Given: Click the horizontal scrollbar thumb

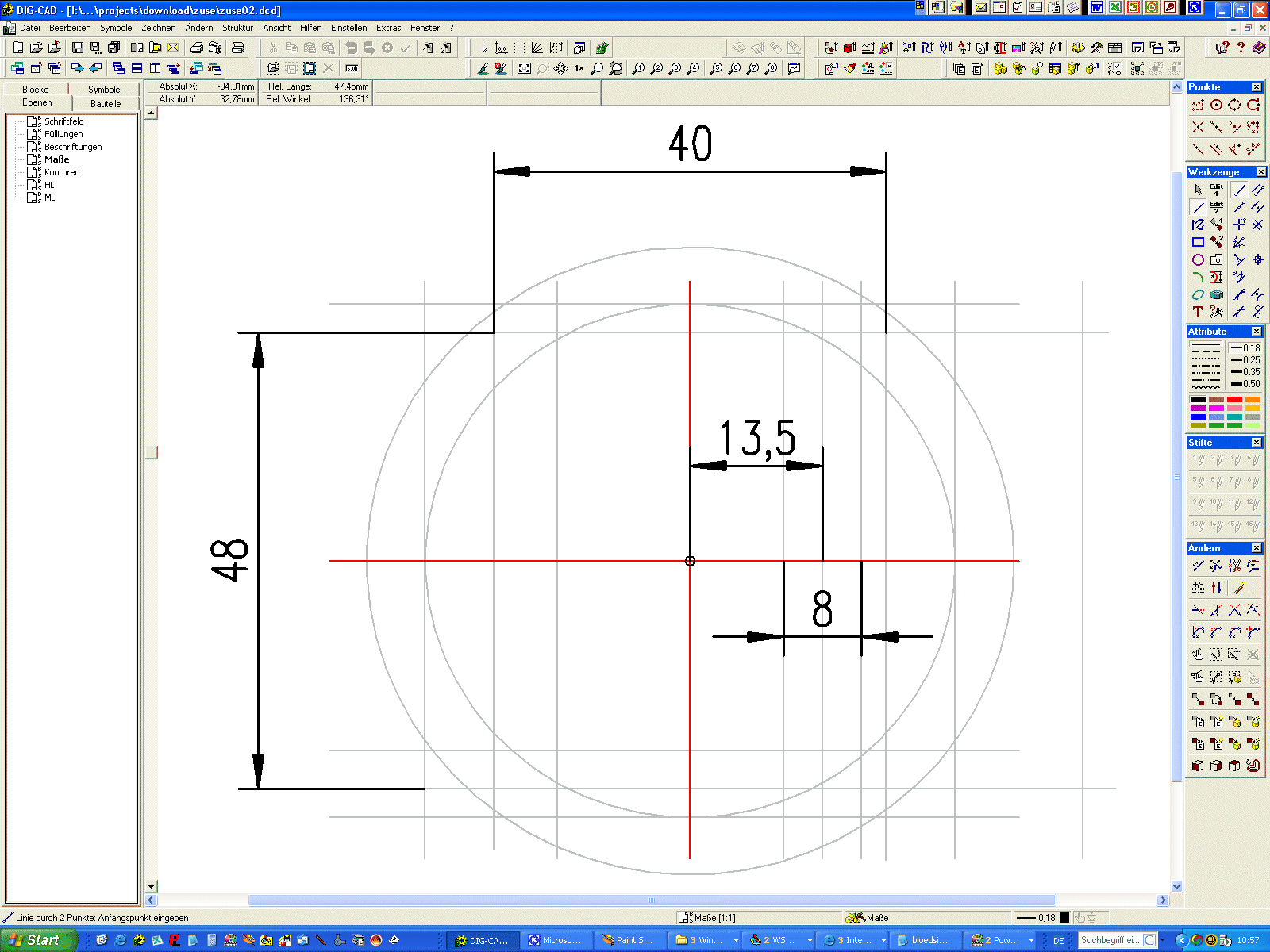Looking at the screenshot, I should [652, 900].
